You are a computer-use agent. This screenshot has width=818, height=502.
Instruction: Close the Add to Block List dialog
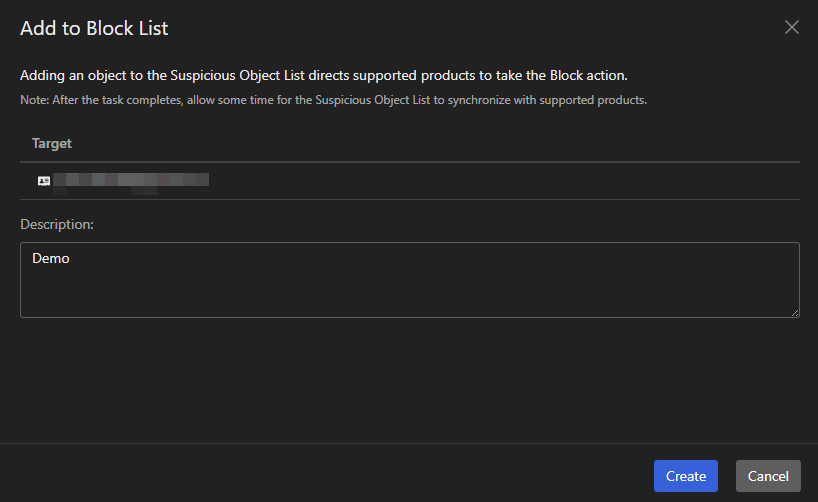tap(792, 28)
